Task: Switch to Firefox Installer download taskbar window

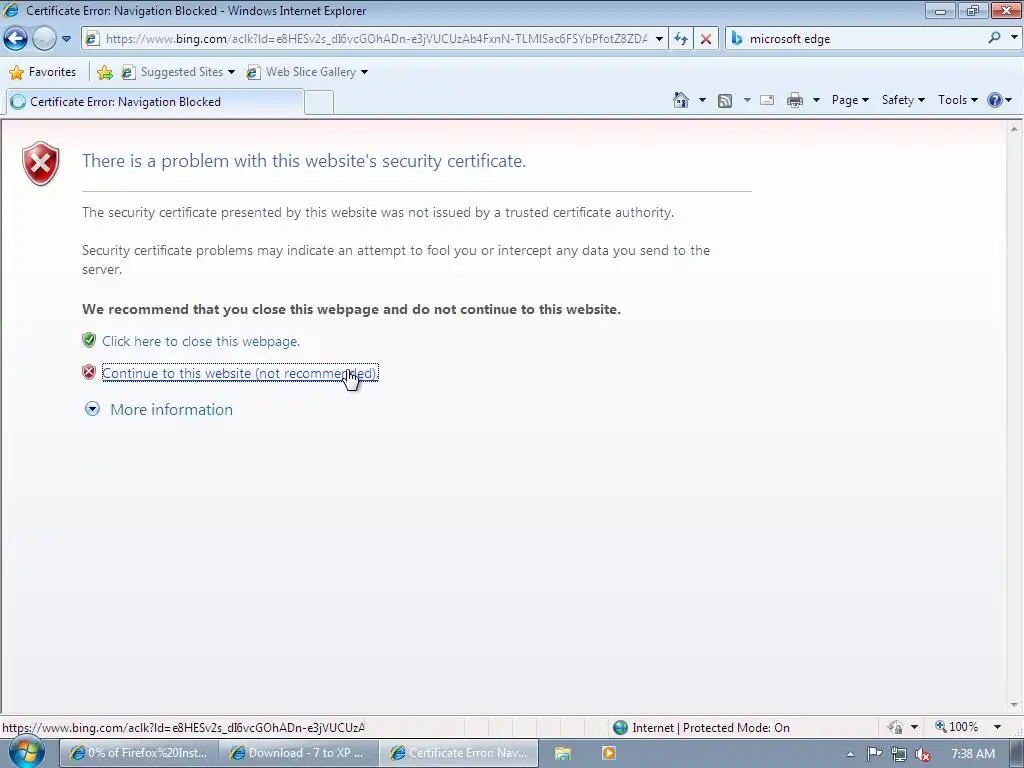Action: point(138,753)
